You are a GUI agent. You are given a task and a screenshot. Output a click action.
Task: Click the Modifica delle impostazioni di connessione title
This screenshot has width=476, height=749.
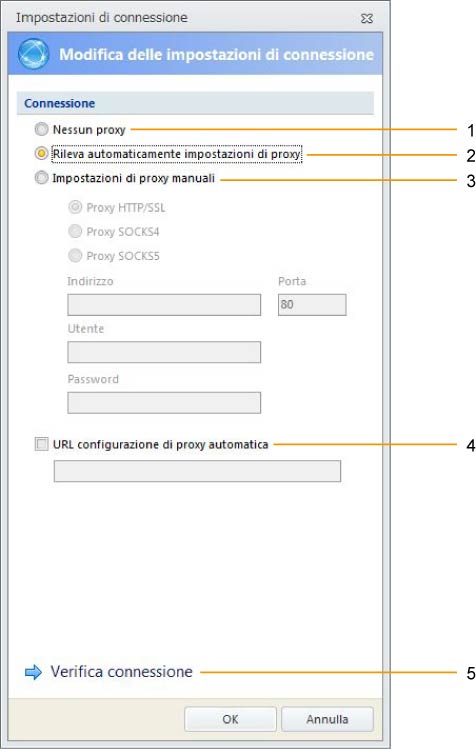(x=216, y=54)
